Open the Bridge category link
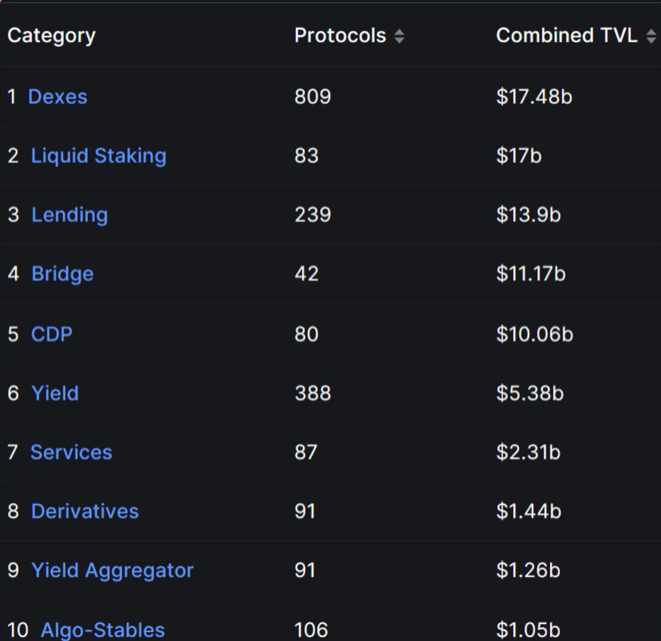Image resolution: width=661 pixels, height=641 pixels. (62, 274)
